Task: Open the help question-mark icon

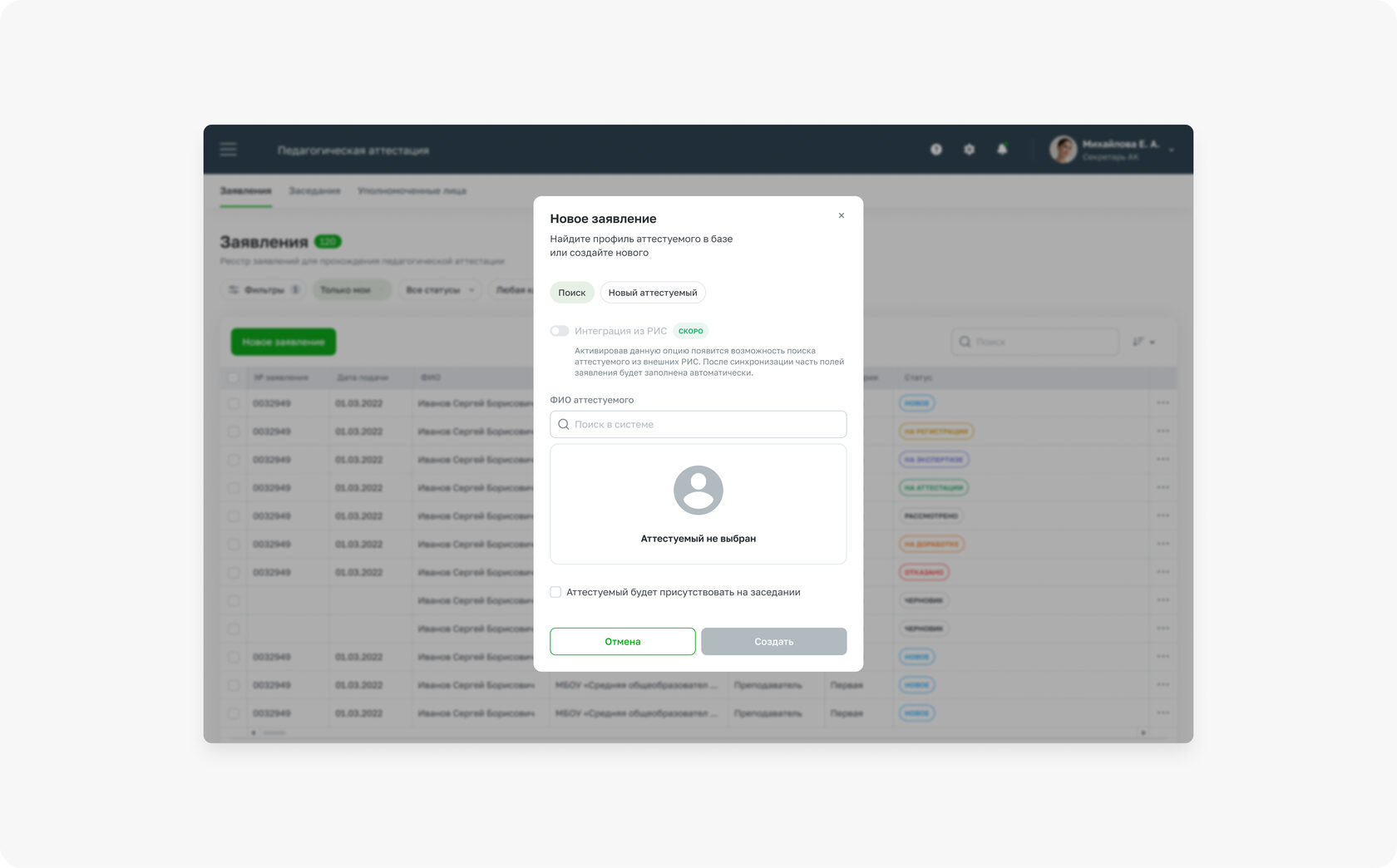Action: 936,150
